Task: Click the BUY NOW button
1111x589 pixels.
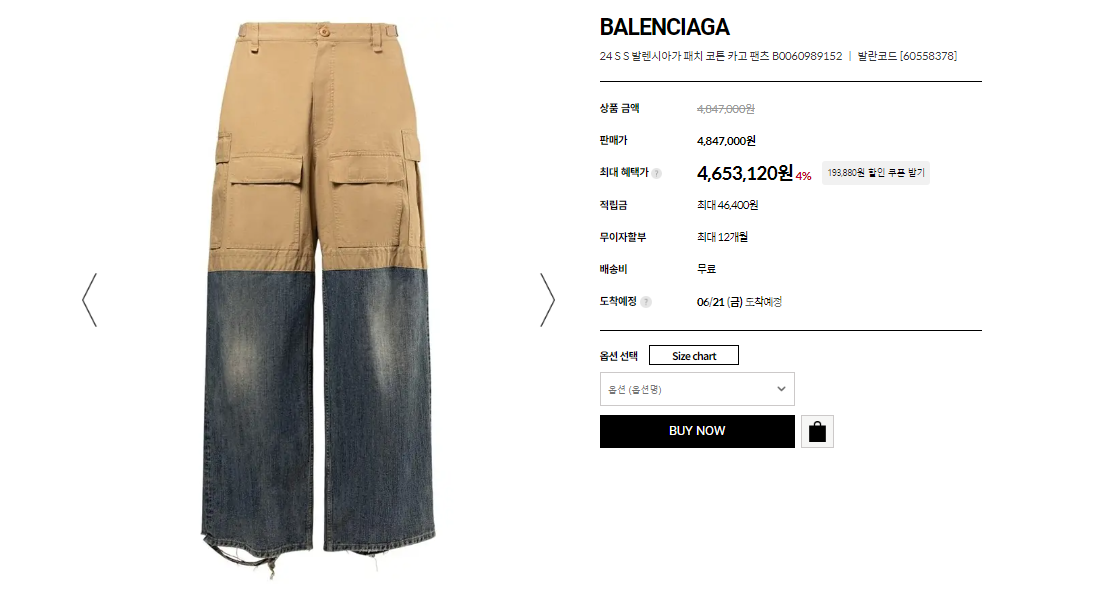Action: [x=697, y=431]
